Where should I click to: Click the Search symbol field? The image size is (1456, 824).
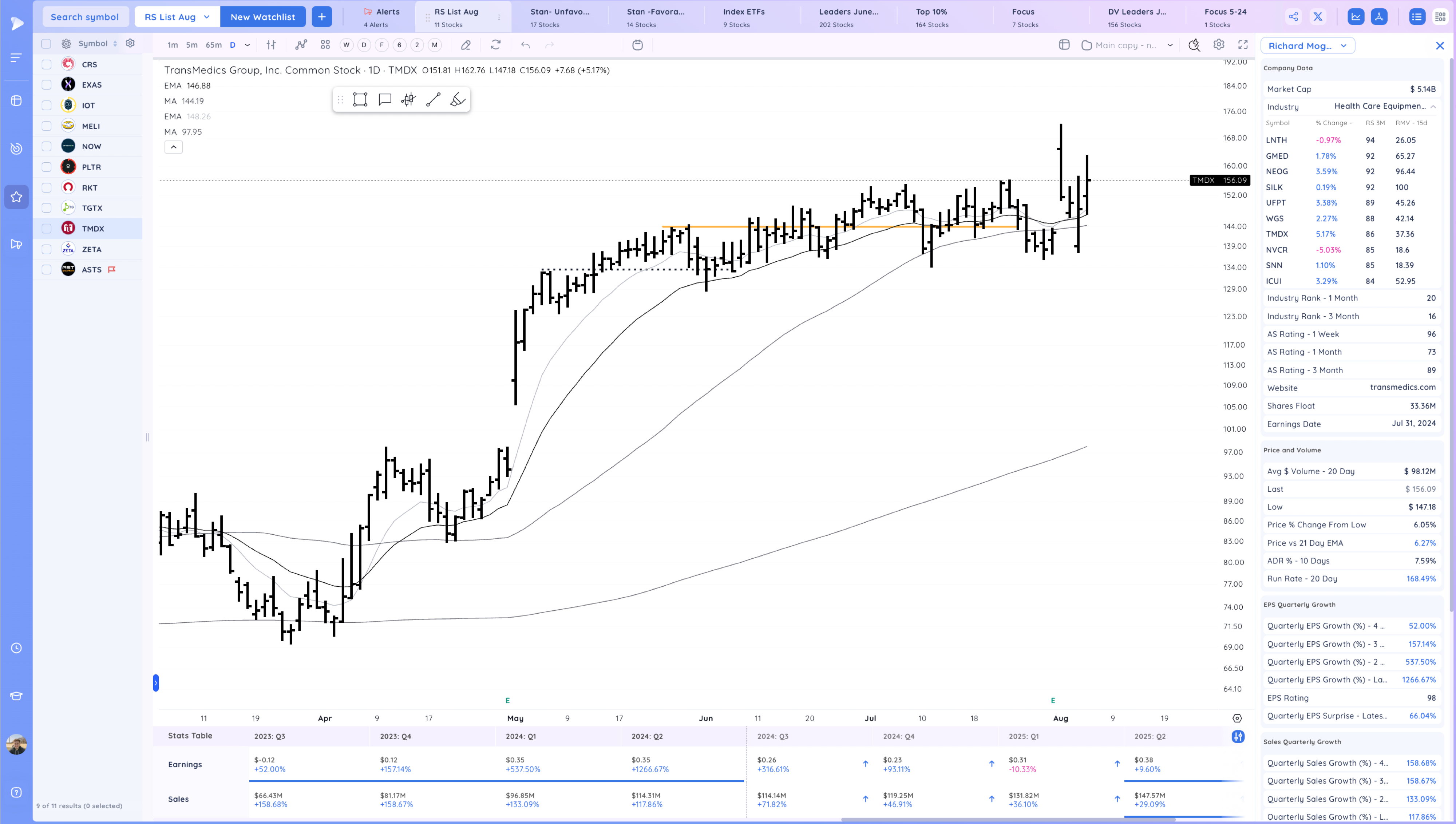click(x=85, y=16)
